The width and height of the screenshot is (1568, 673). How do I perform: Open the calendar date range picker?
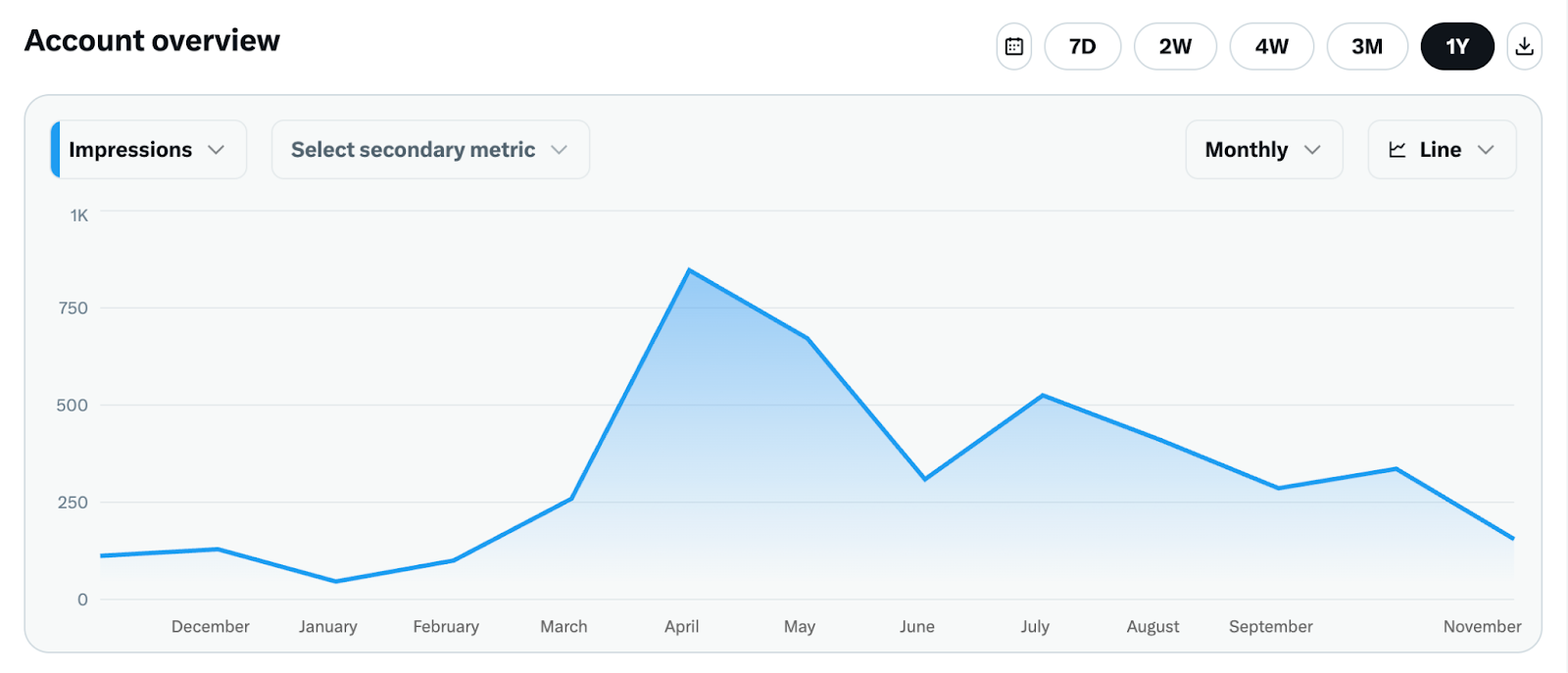[x=1014, y=46]
